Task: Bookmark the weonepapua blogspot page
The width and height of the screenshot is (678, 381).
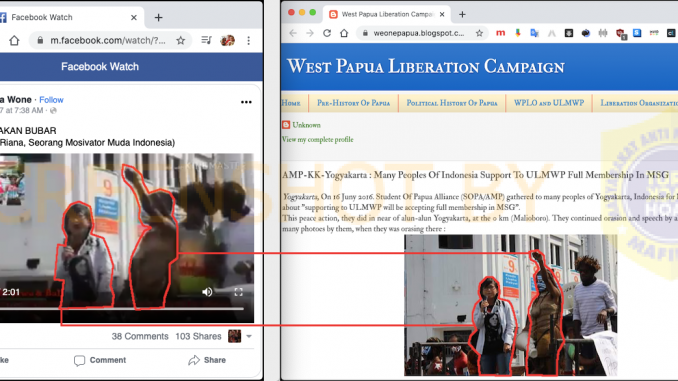Action: pos(479,33)
